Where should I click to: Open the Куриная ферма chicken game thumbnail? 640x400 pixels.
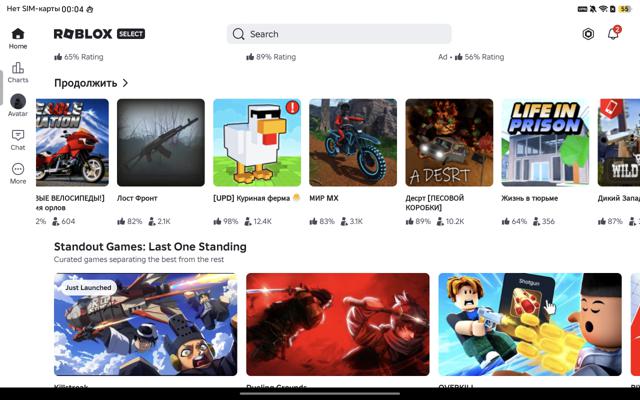tap(257, 142)
